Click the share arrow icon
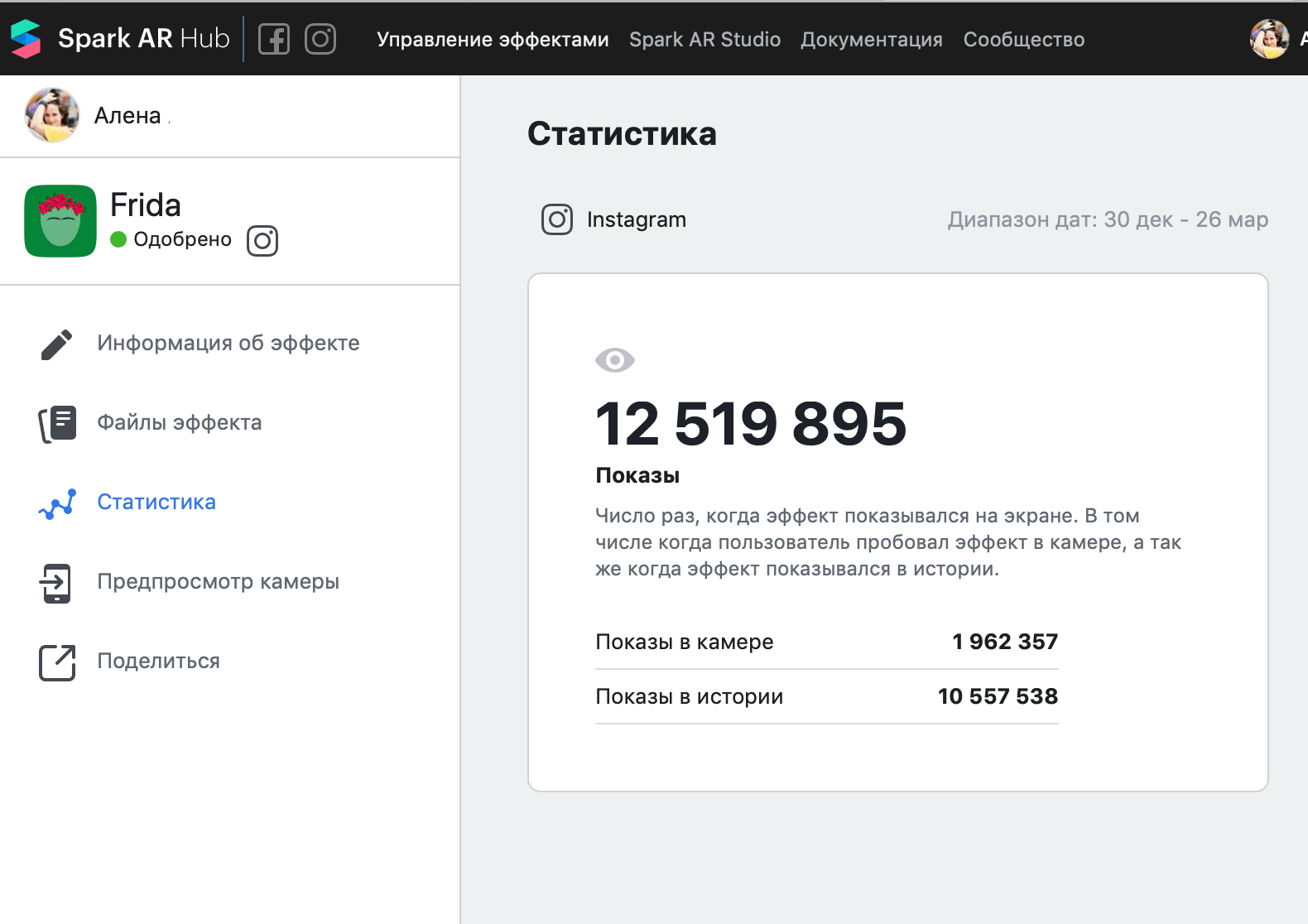Viewport: 1308px width, 924px height. 57,662
